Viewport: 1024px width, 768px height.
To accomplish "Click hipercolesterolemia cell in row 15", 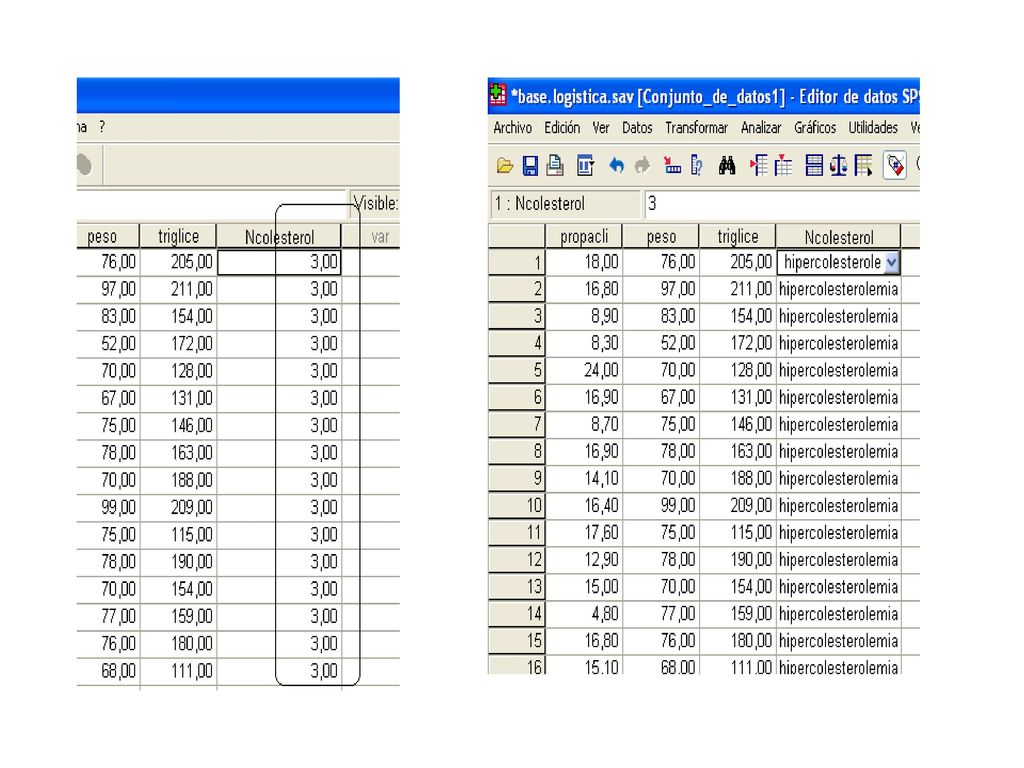I will (x=839, y=641).
